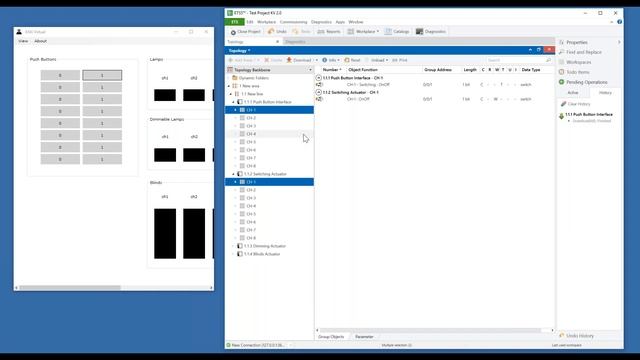640x360 pixels.
Task: Click the ch2 black box under Dimmable Lamps
Action: pyautogui.click(x=194, y=155)
